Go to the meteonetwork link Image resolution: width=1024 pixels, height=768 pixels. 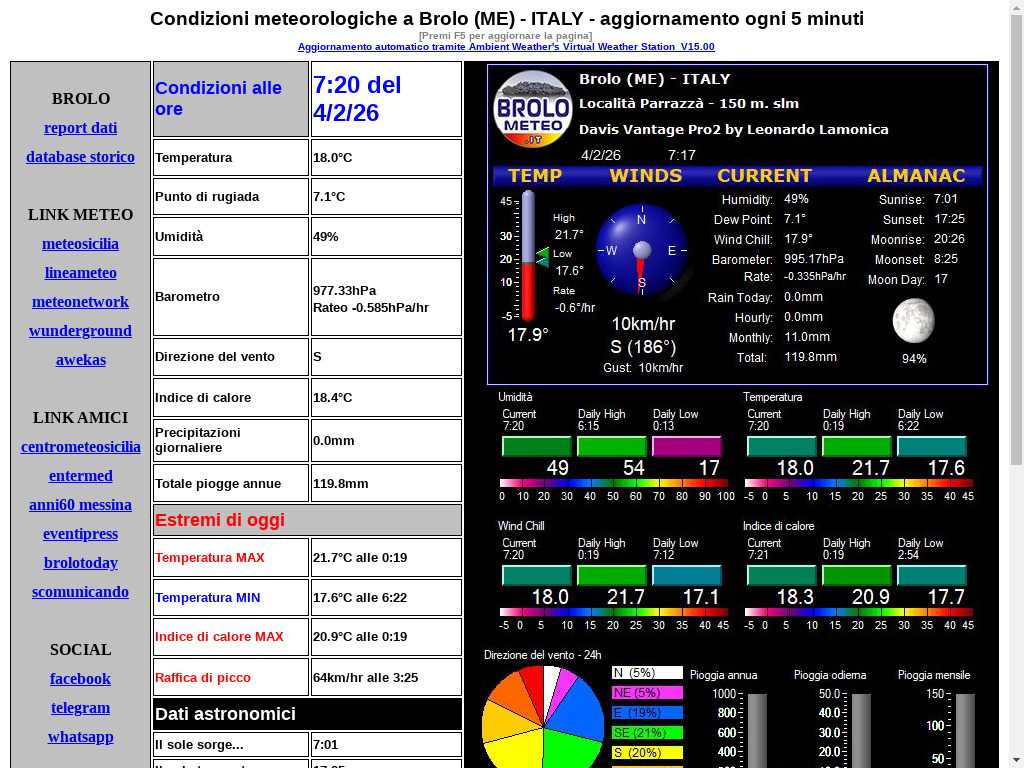pos(80,302)
